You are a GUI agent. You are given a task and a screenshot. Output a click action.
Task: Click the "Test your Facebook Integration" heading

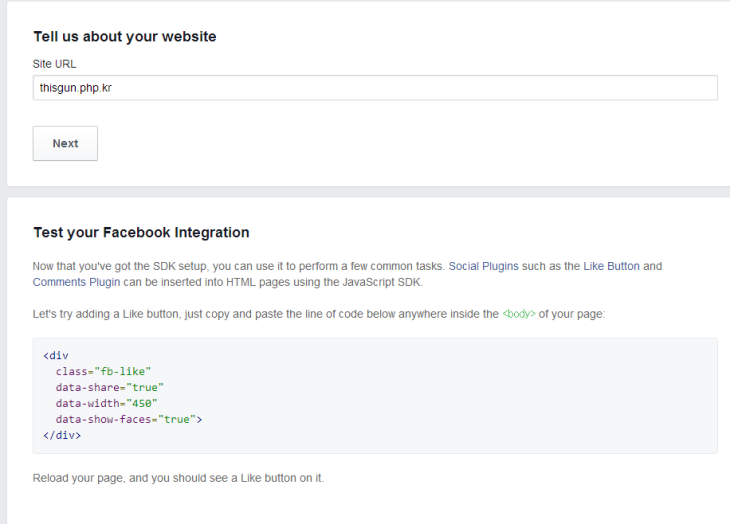point(141,232)
